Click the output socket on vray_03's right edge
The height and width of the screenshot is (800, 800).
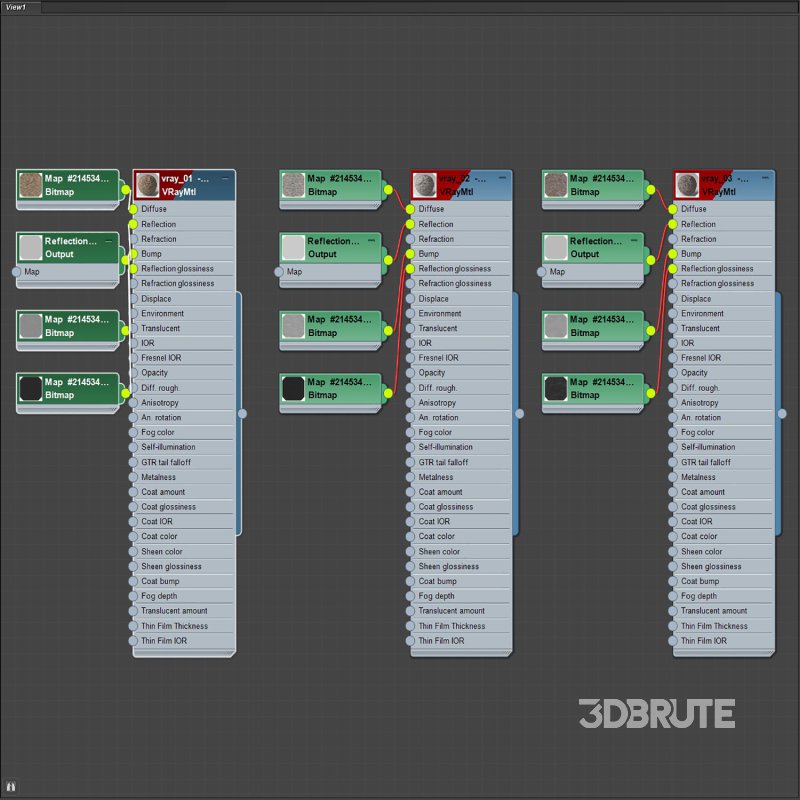[x=782, y=413]
